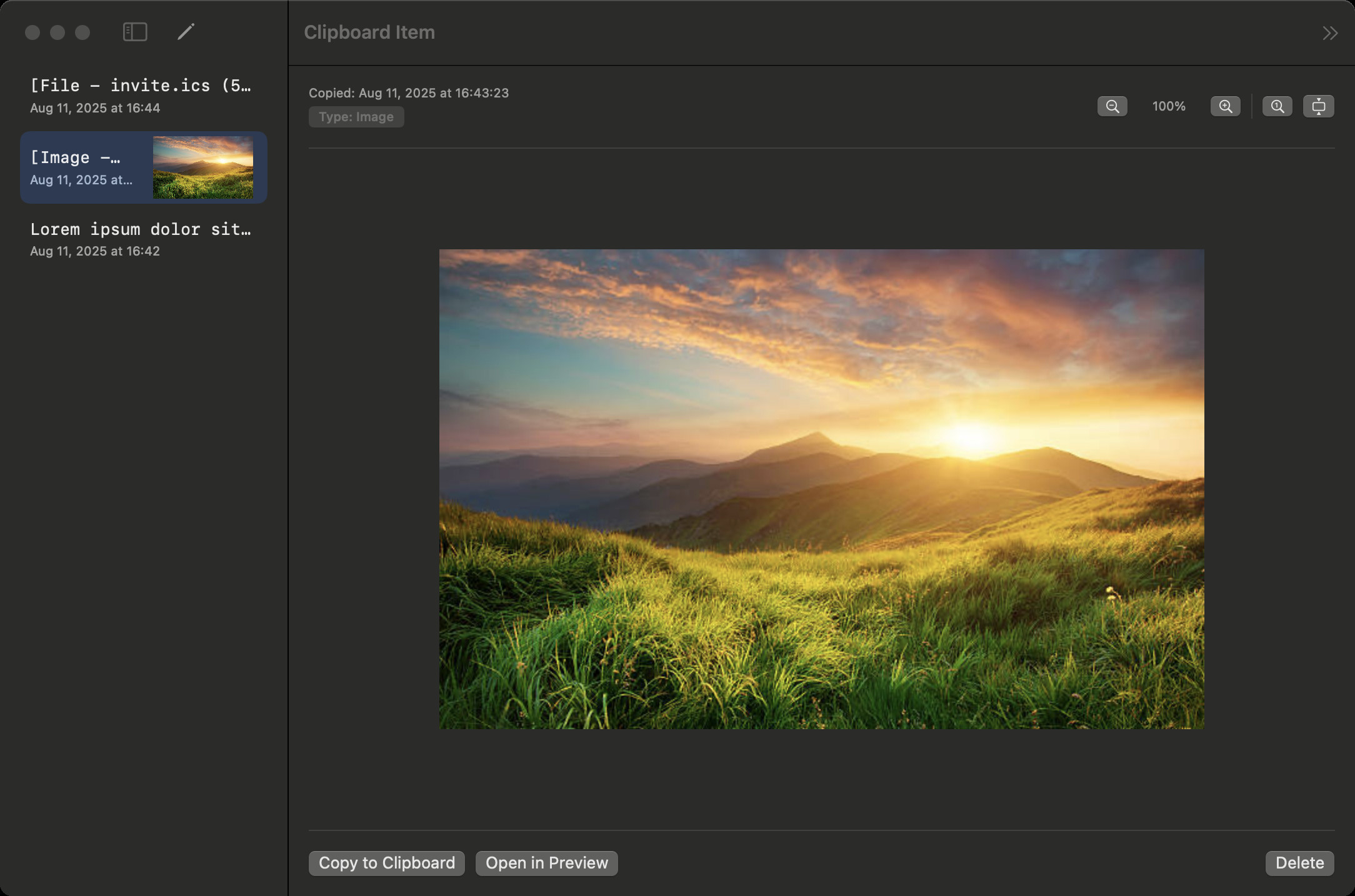Fit the image to the window

click(1318, 106)
